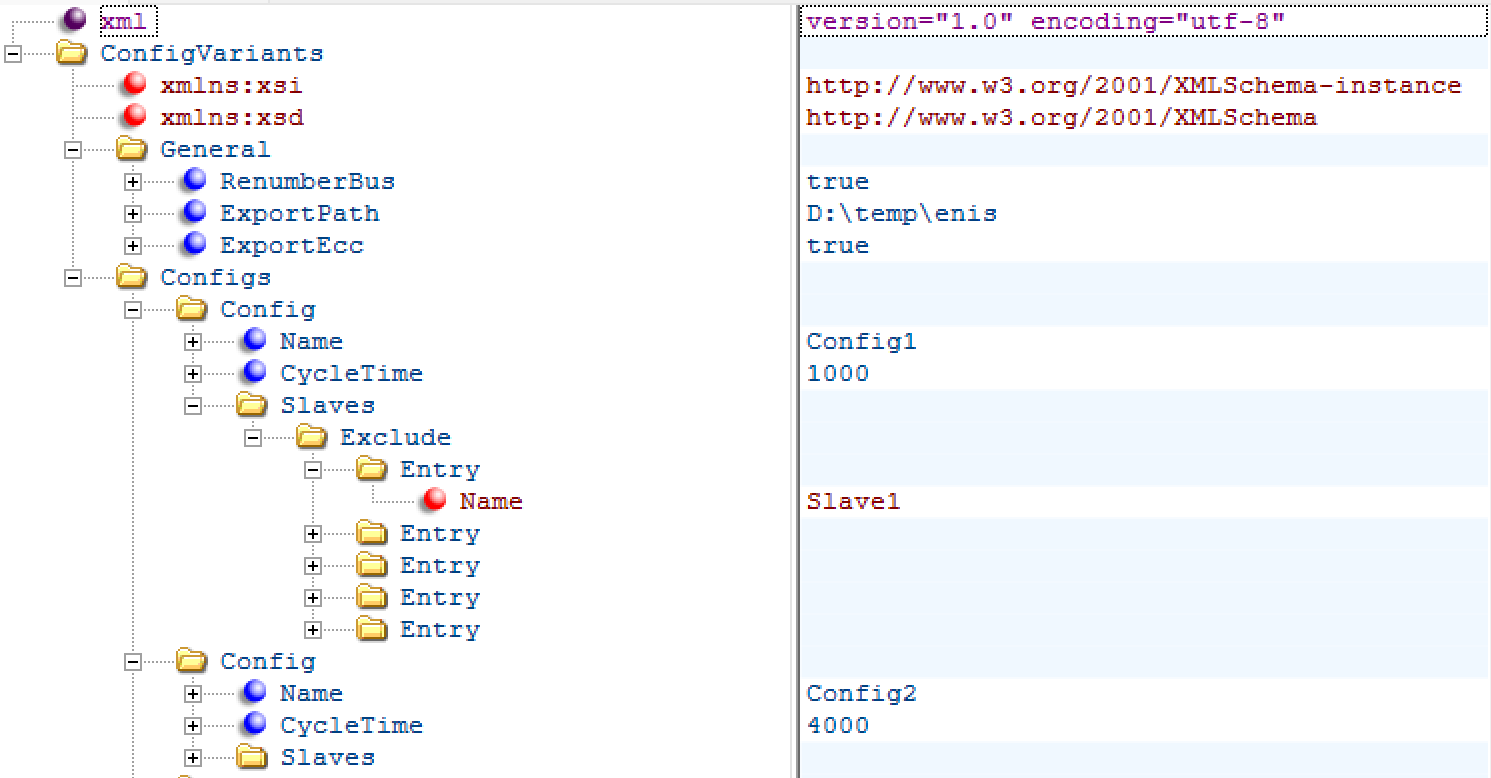The height and width of the screenshot is (778, 1491).
Task: Click the Exclude folder icon
Action: 311,435
